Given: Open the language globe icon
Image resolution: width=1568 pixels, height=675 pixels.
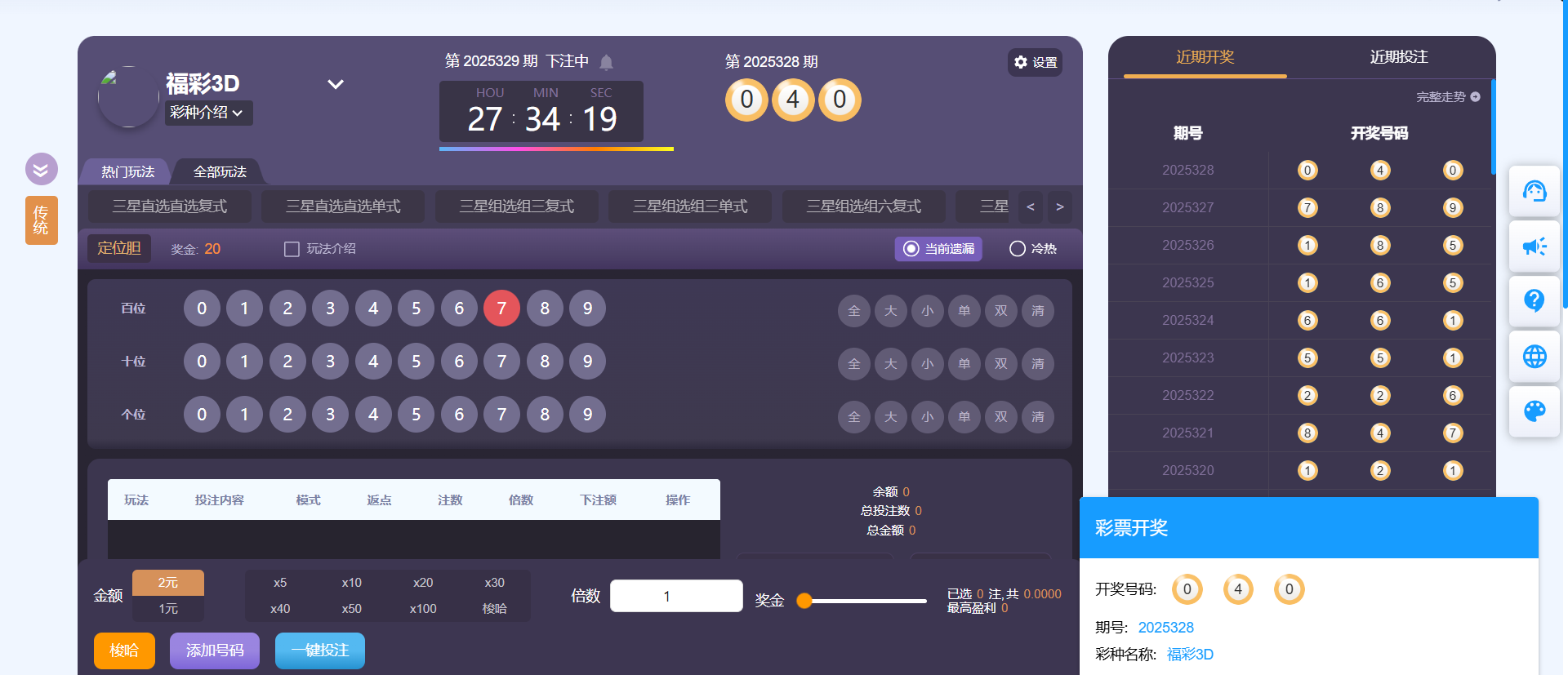Looking at the screenshot, I should point(1534,357).
